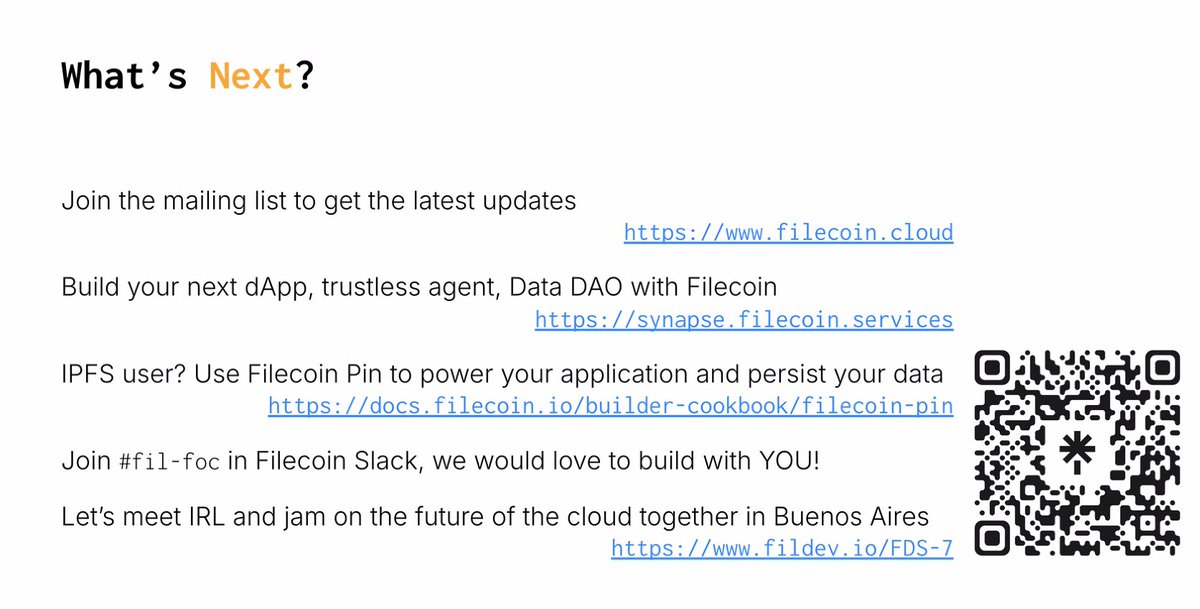Click the 'IPFS user?' sentence
This screenshot has width=1200, height=609.
click(x=502, y=375)
